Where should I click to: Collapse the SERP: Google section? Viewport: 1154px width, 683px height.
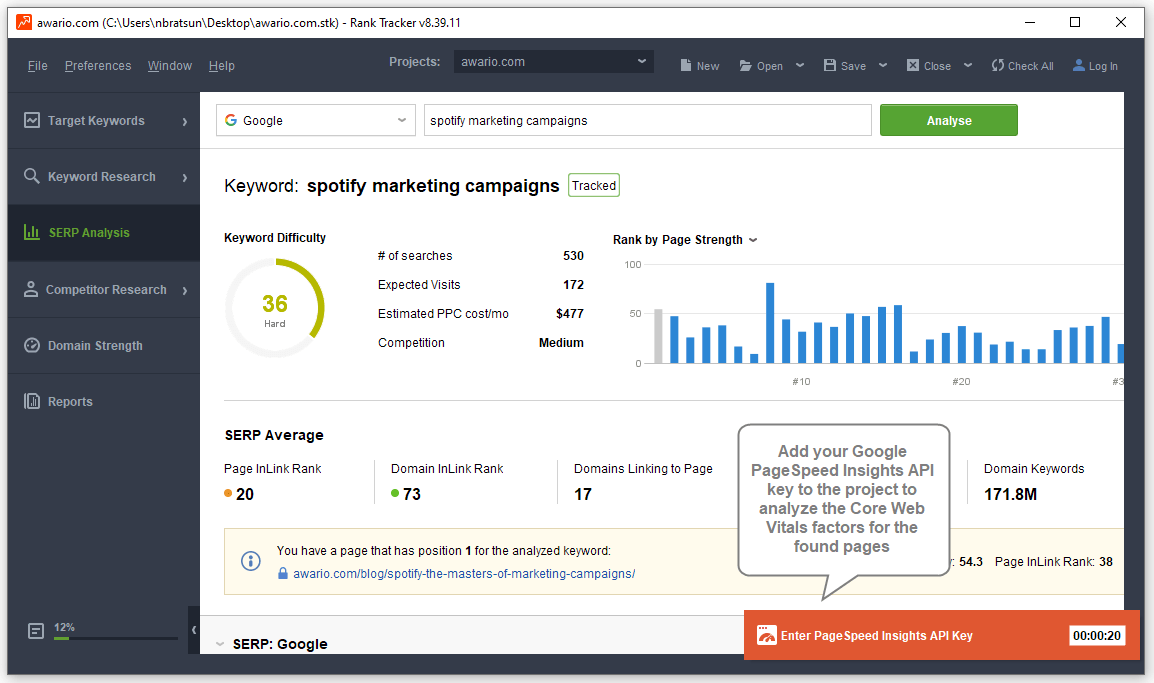(220, 644)
